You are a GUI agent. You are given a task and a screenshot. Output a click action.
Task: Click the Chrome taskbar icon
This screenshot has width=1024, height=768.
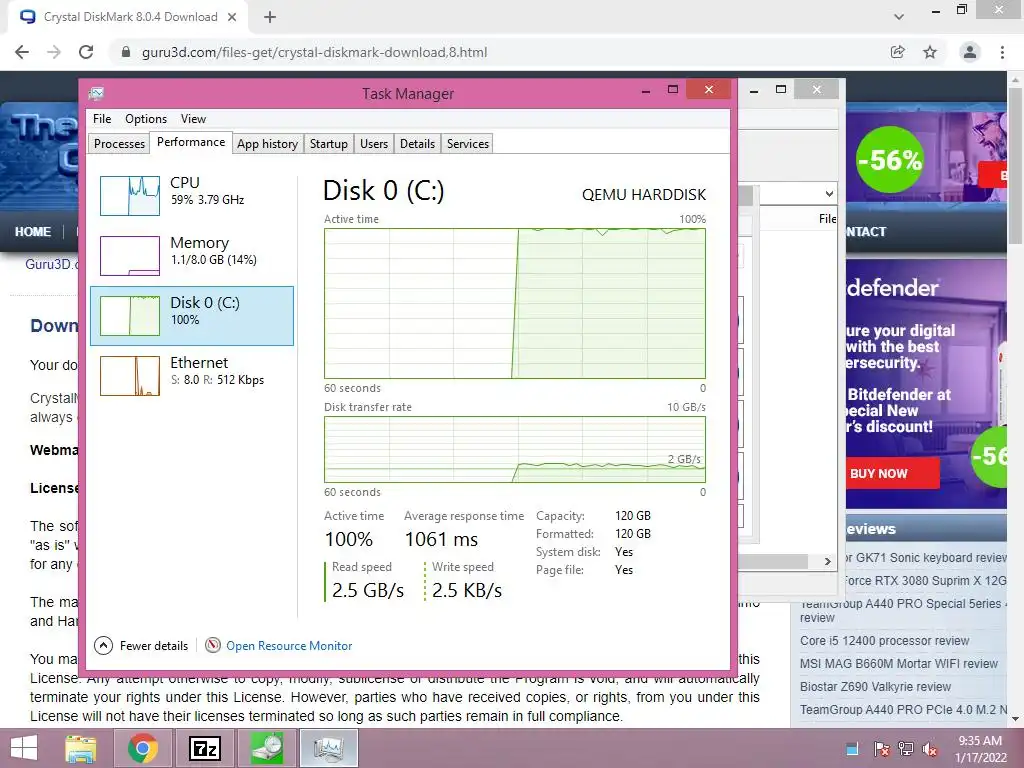pyautogui.click(x=143, y=748)
